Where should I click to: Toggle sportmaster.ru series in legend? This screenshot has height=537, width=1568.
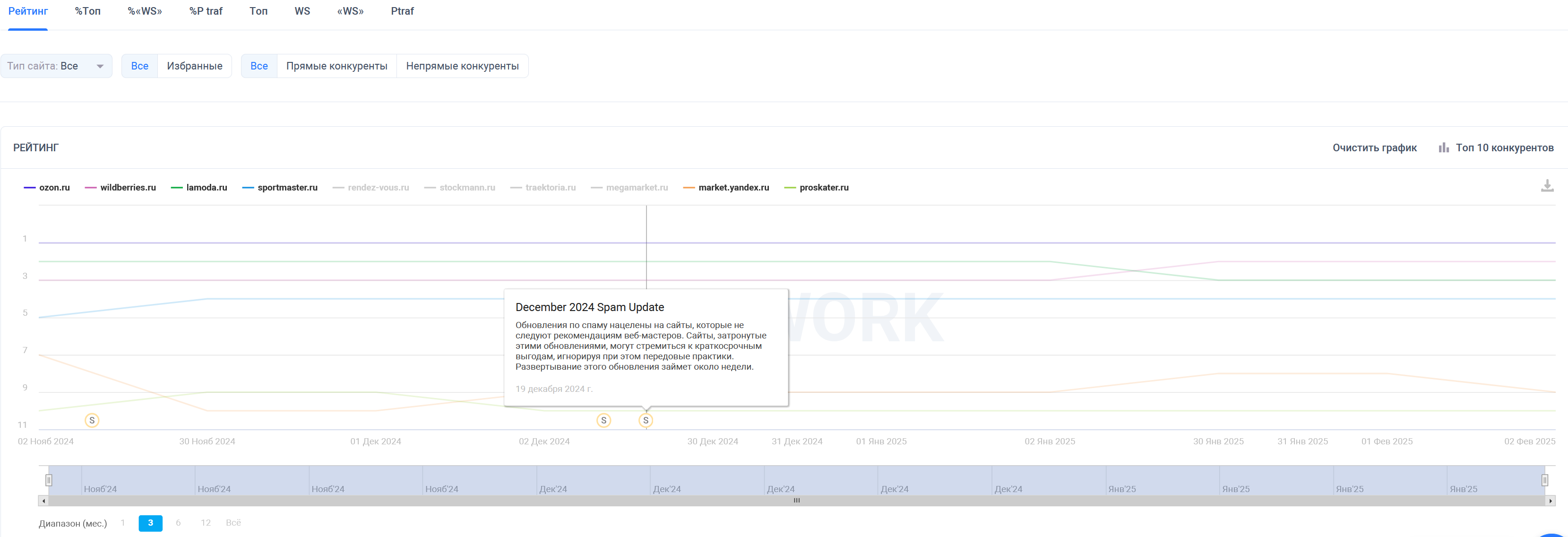pyautogui.click(x=280, y=188)
